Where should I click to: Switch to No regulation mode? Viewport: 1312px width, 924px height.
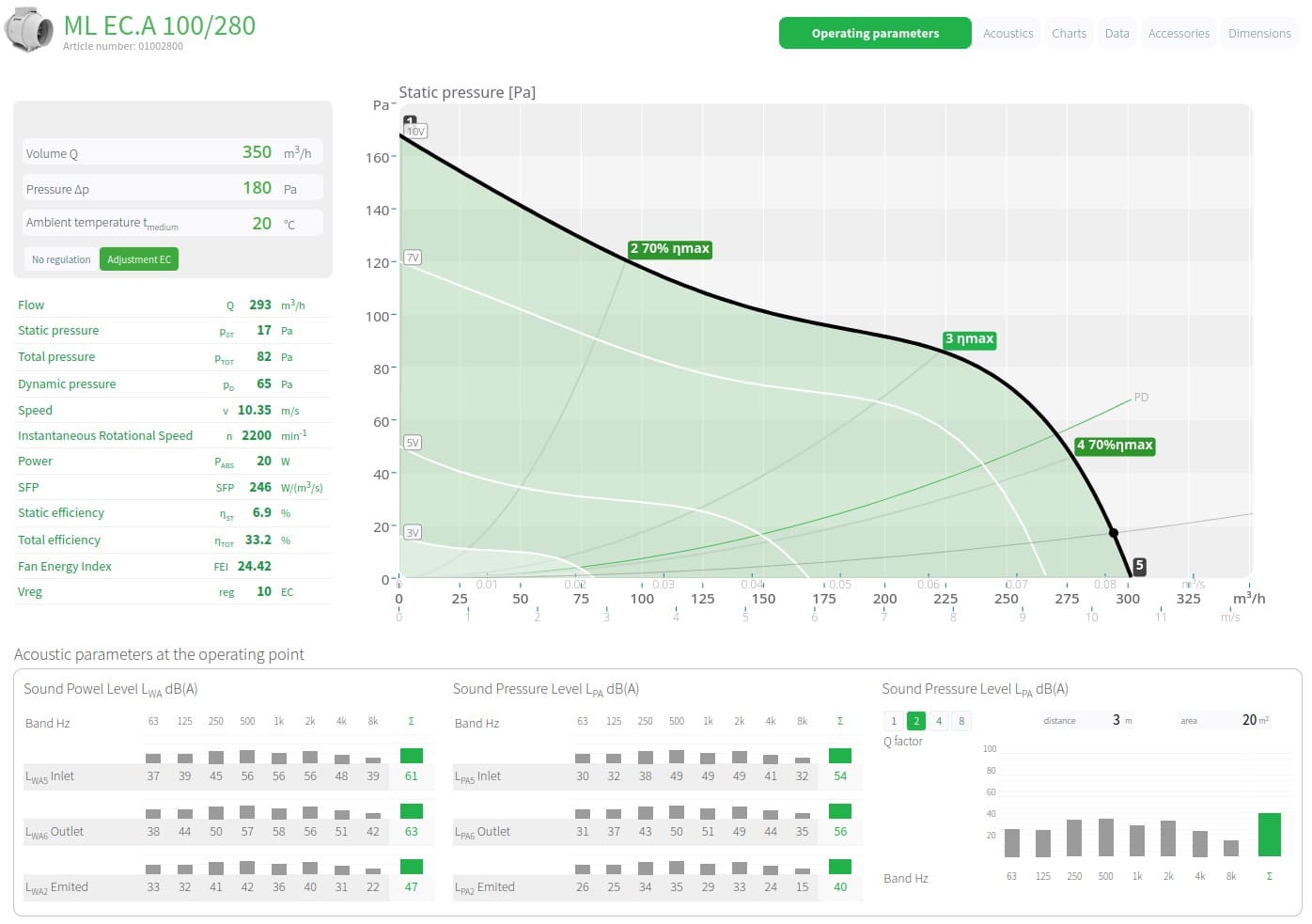coord(61,259)
